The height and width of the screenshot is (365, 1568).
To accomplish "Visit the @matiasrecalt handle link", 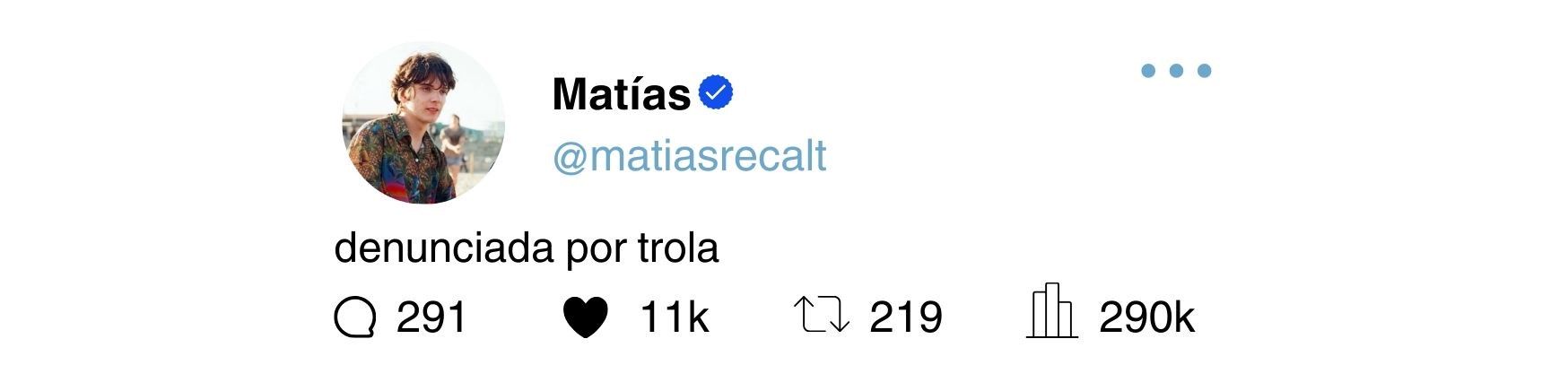I will click(689, 156).
